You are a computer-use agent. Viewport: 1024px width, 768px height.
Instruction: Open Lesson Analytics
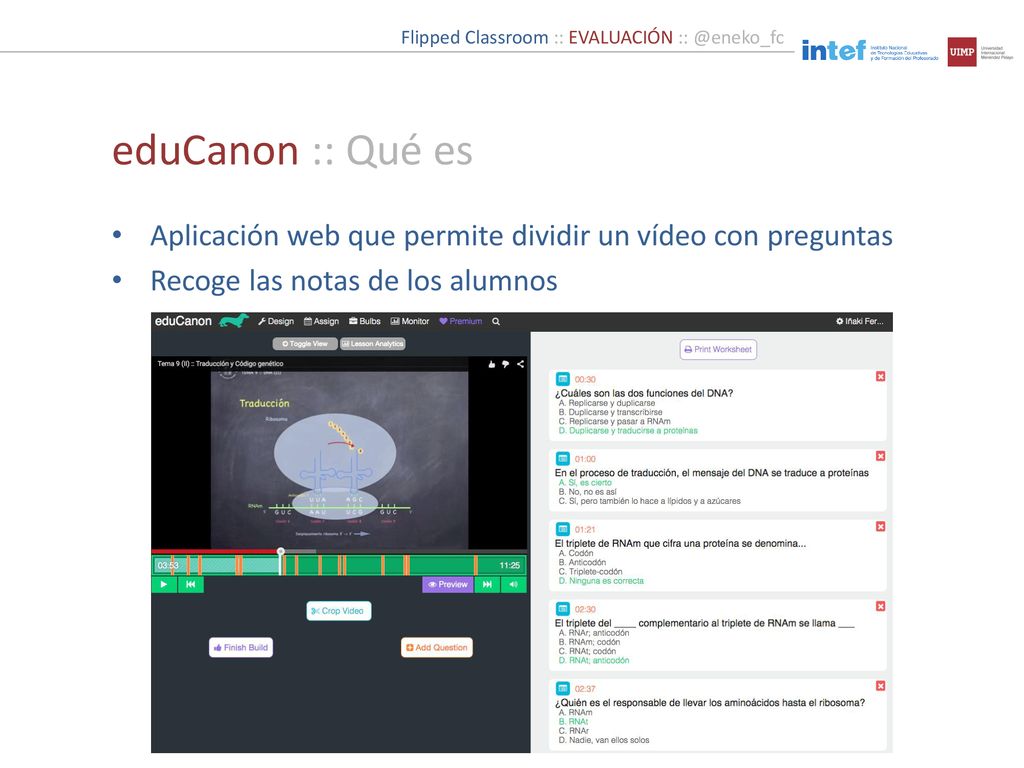373,344
